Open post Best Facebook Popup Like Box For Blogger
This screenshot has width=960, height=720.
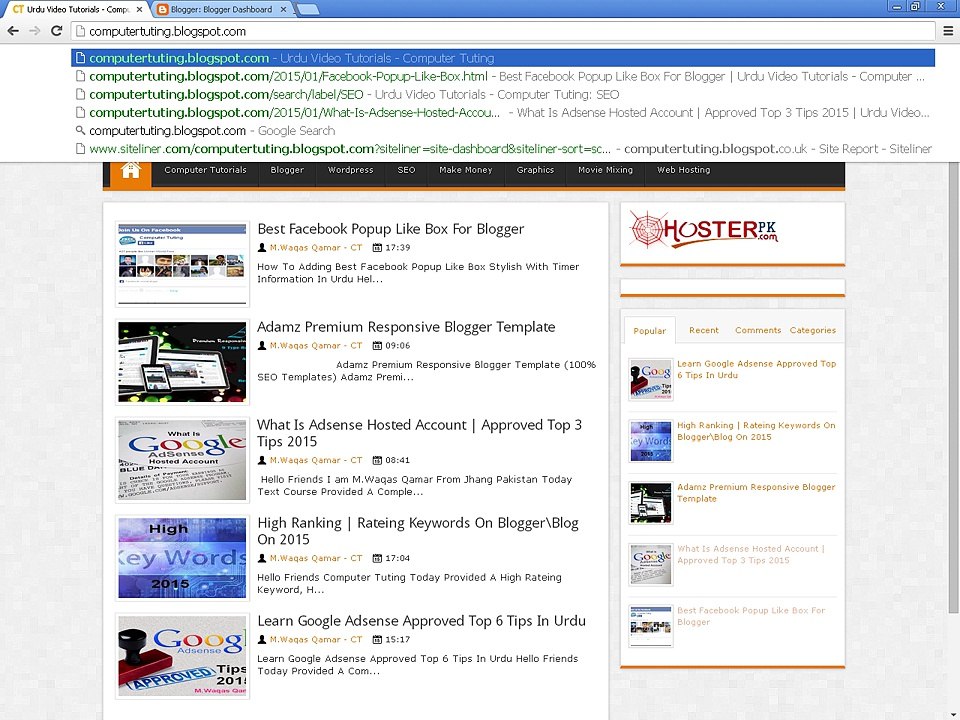point(391,229)
